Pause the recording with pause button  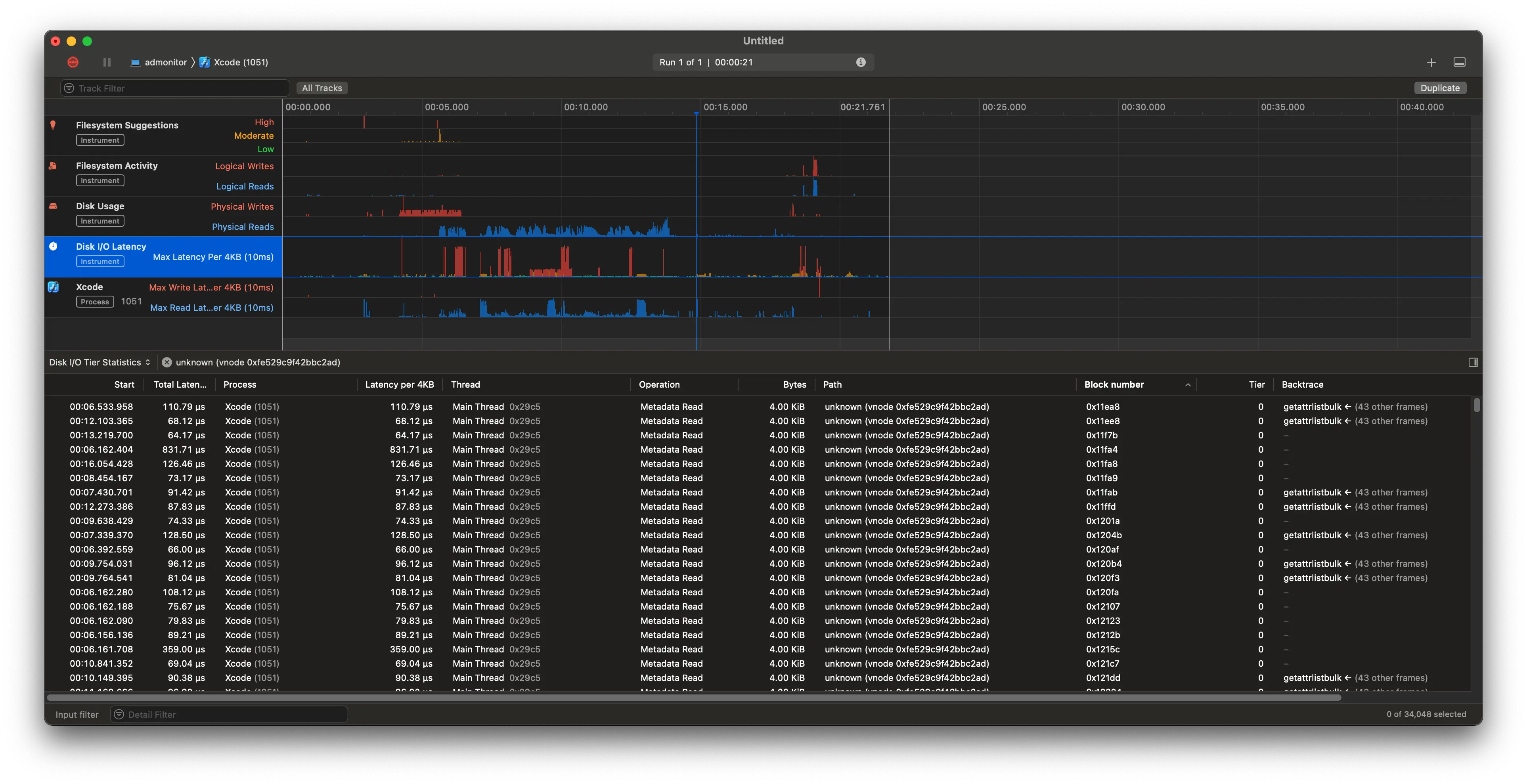(107, 62)
